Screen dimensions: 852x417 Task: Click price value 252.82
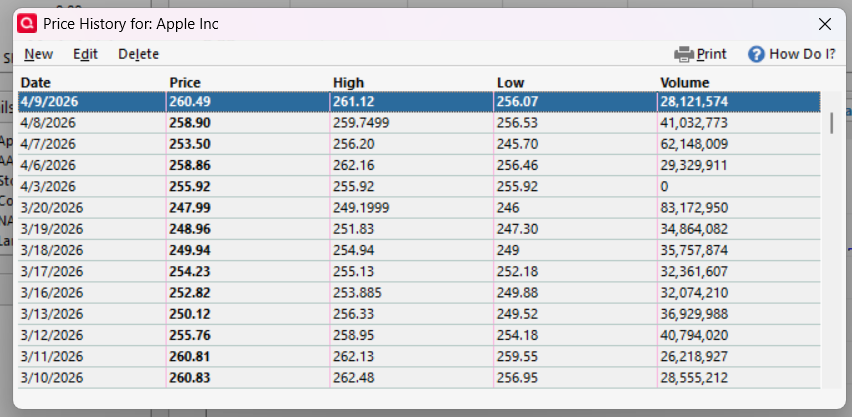click(x=190, y=292)
